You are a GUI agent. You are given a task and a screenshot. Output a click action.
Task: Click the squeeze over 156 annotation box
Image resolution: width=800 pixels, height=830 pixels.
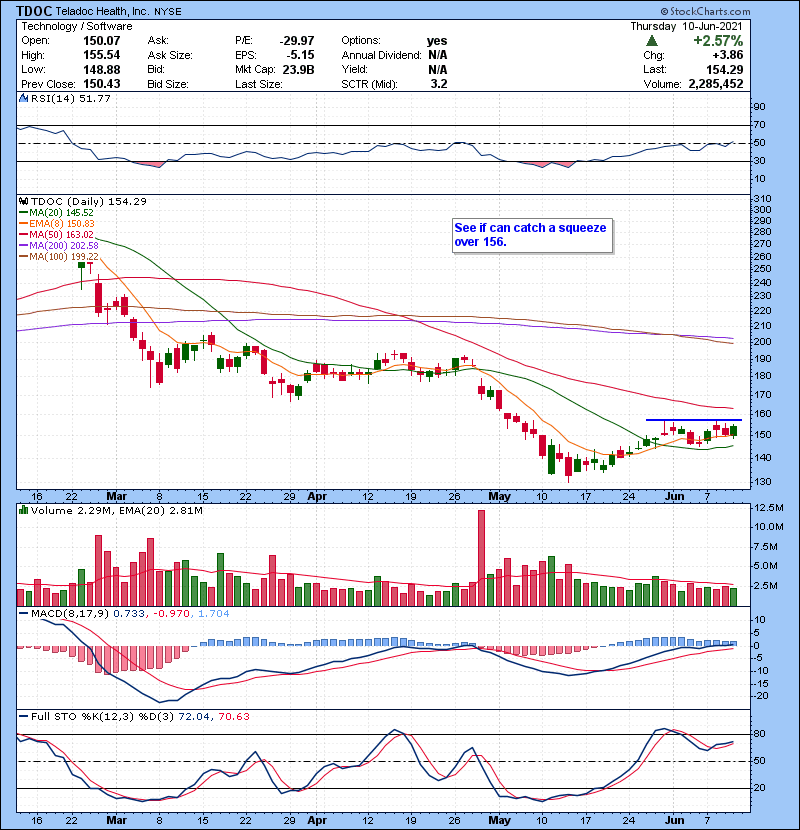point(533,236)
